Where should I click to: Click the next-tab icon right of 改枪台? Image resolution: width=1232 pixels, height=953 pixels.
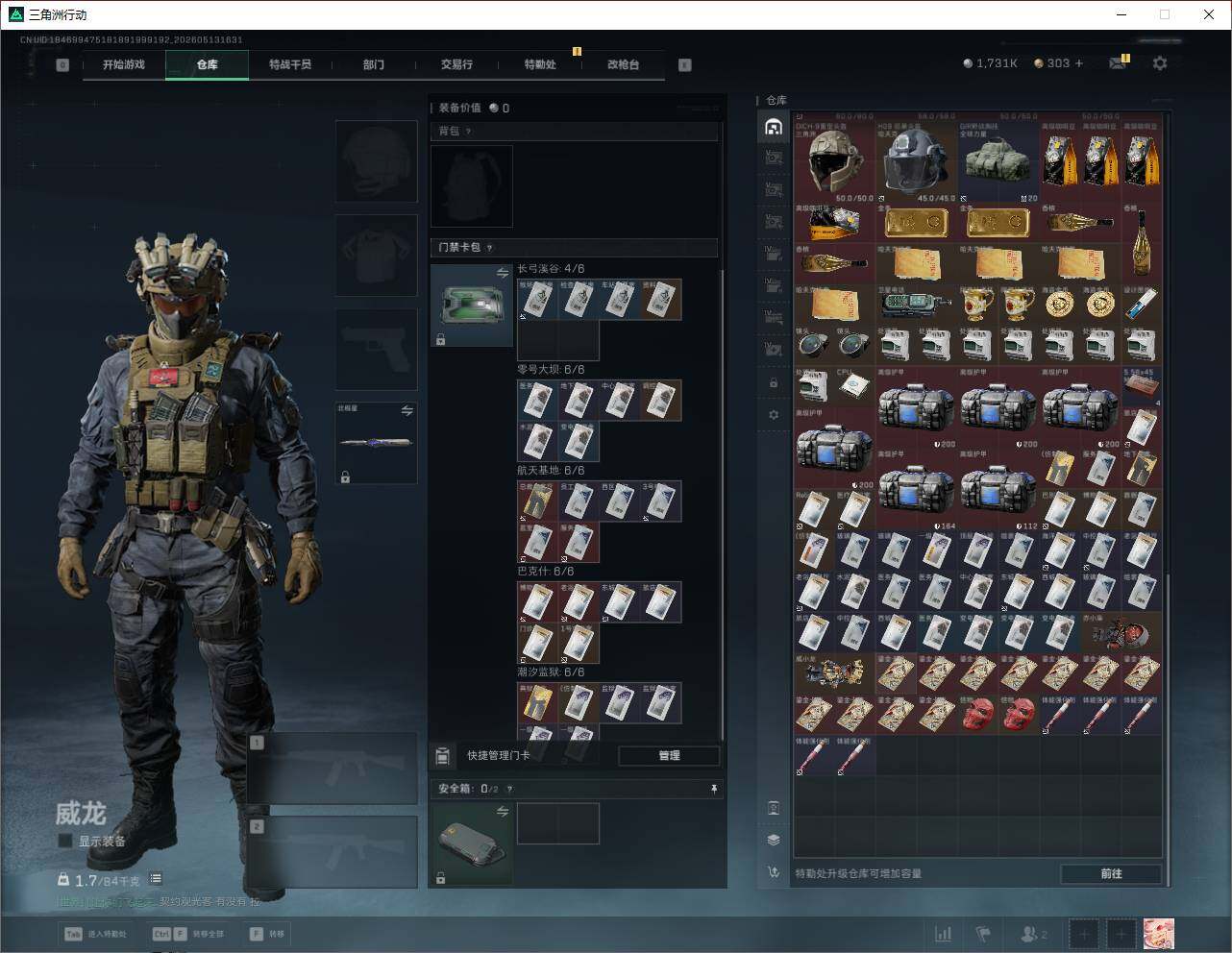point(685,65)
